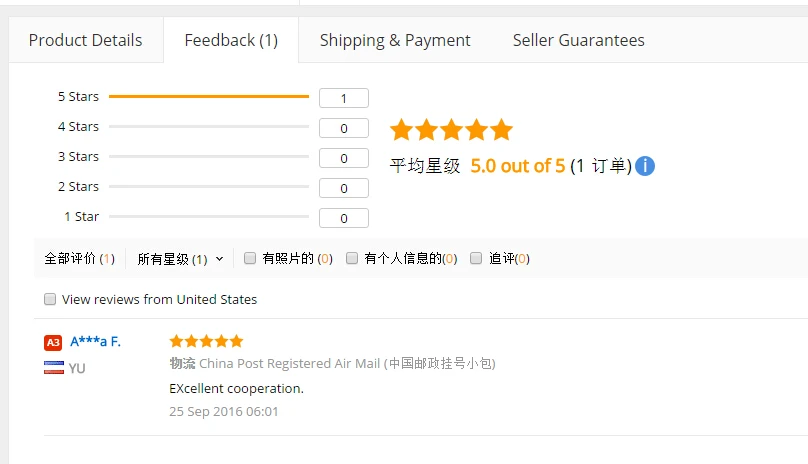Toggle the 有个人信息的 filter checkbox

(x=352, y=258)
